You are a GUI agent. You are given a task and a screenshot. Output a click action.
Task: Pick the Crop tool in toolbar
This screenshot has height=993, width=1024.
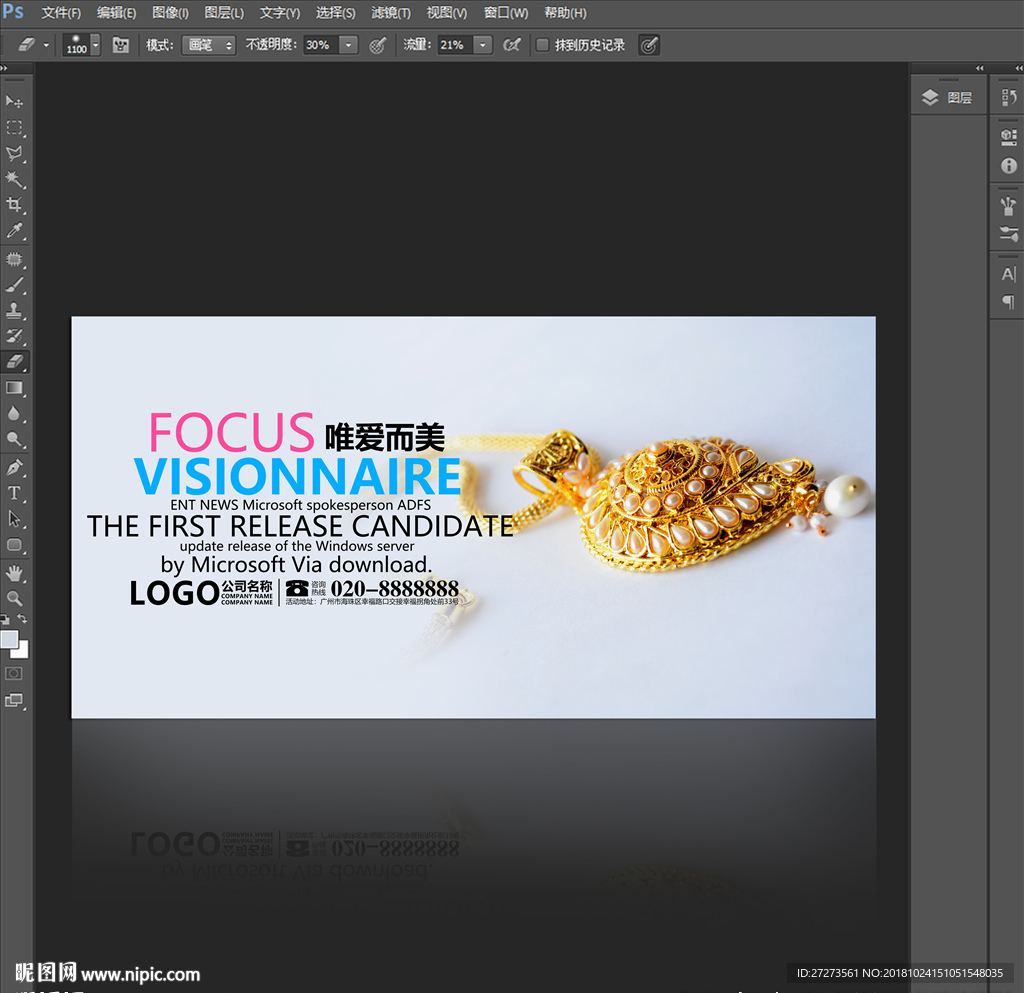[x=14, y=205]
